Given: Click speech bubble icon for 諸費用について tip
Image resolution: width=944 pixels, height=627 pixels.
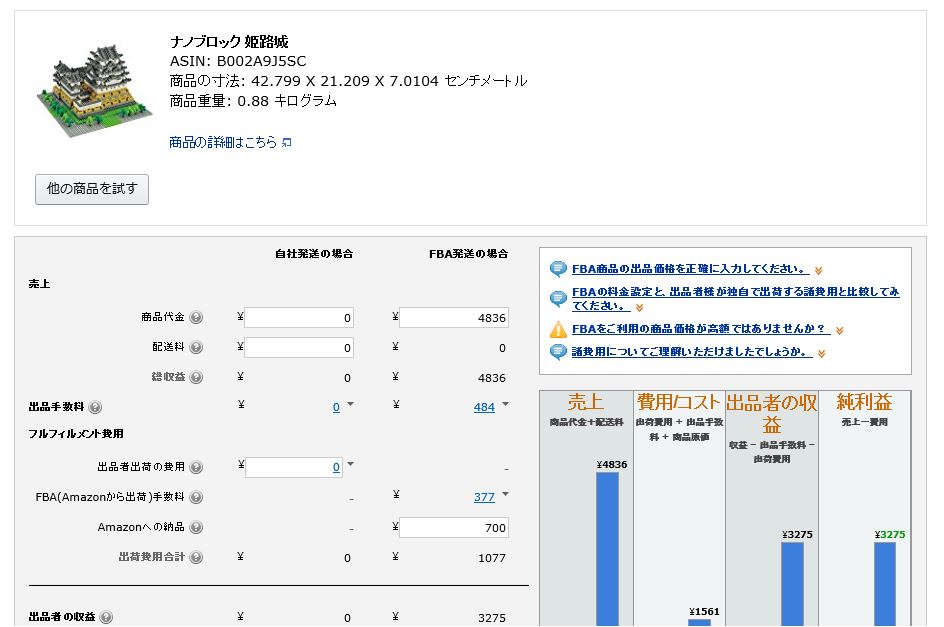Looking at the screenshot, I should click(x=558, y=352).
